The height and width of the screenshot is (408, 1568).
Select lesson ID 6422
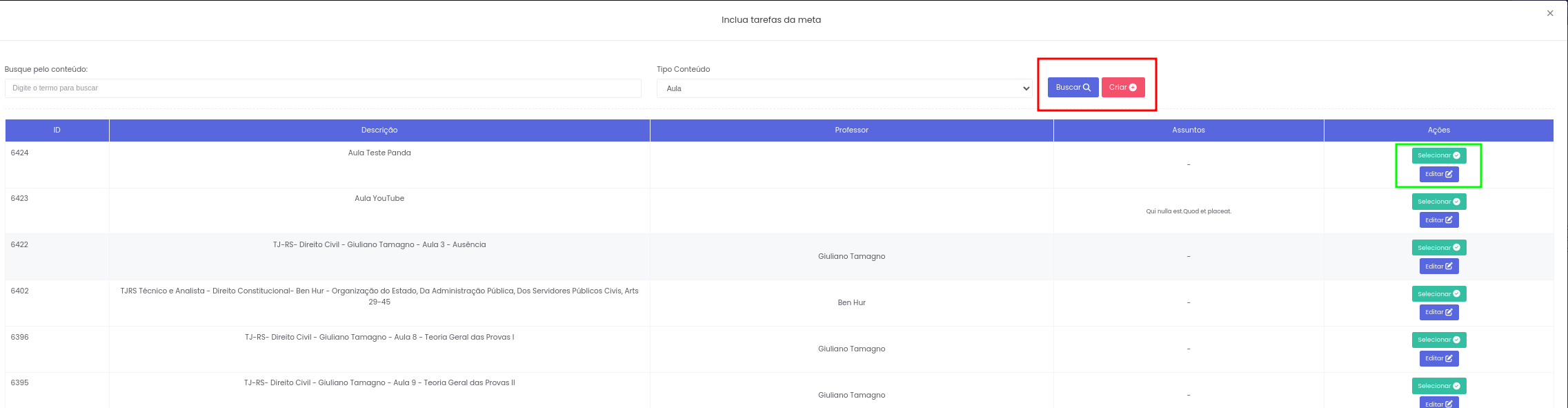[x=1438, y=248]
